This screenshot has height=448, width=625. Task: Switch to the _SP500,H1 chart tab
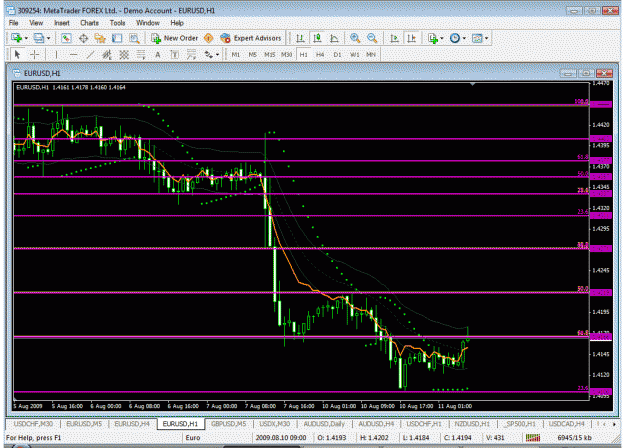point(520,424)
